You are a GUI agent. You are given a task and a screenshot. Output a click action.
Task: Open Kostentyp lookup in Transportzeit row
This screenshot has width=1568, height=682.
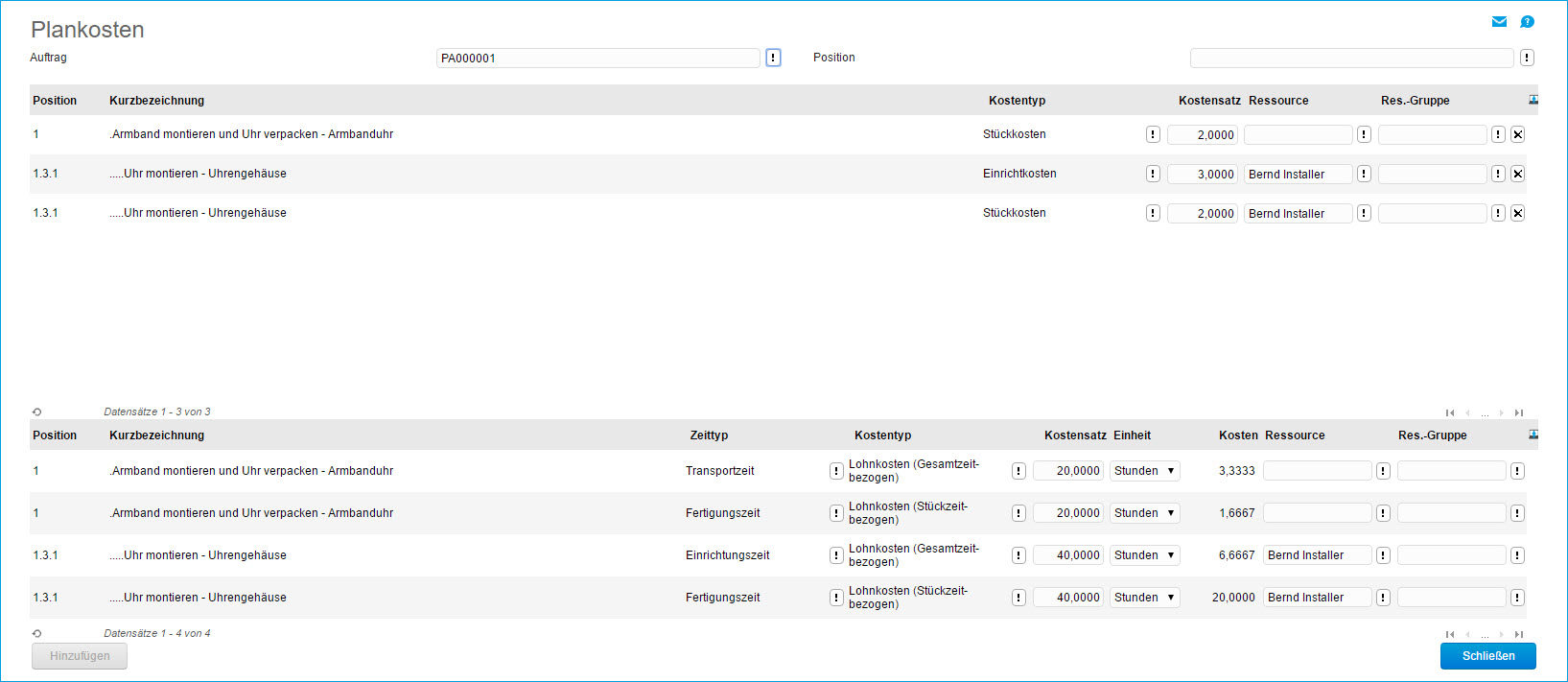coord(1018,471)
